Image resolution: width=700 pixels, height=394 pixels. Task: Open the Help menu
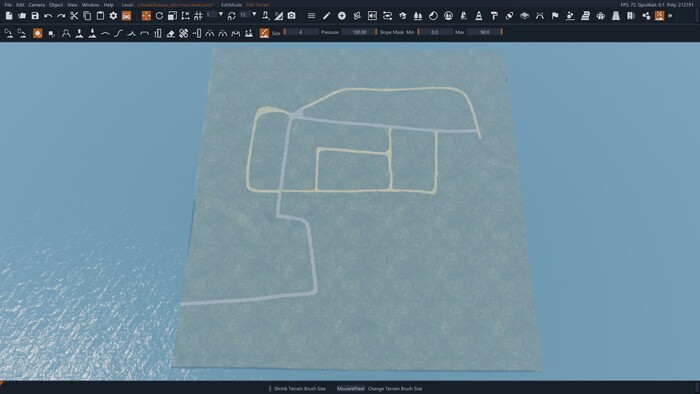(x=108, y=5)
